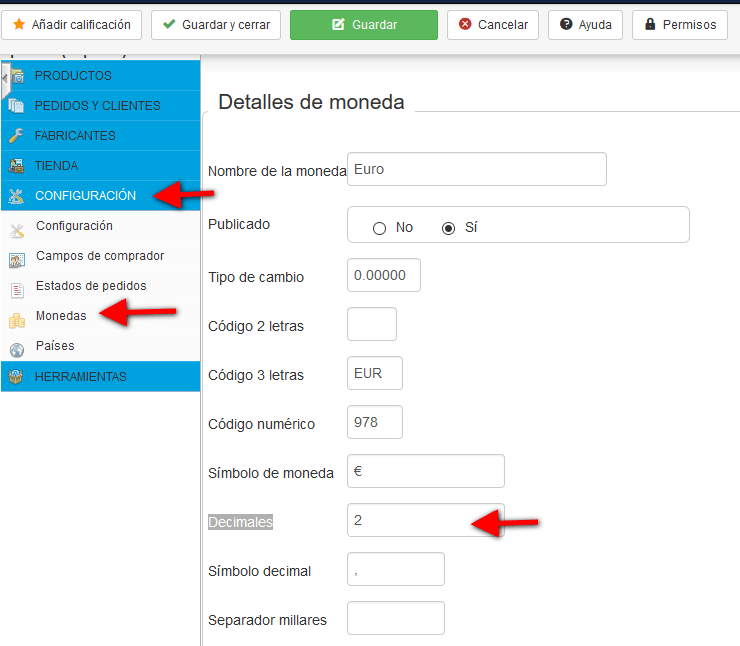Focus the Código numérico field
740x646 pixels.
tap(375, 422)
